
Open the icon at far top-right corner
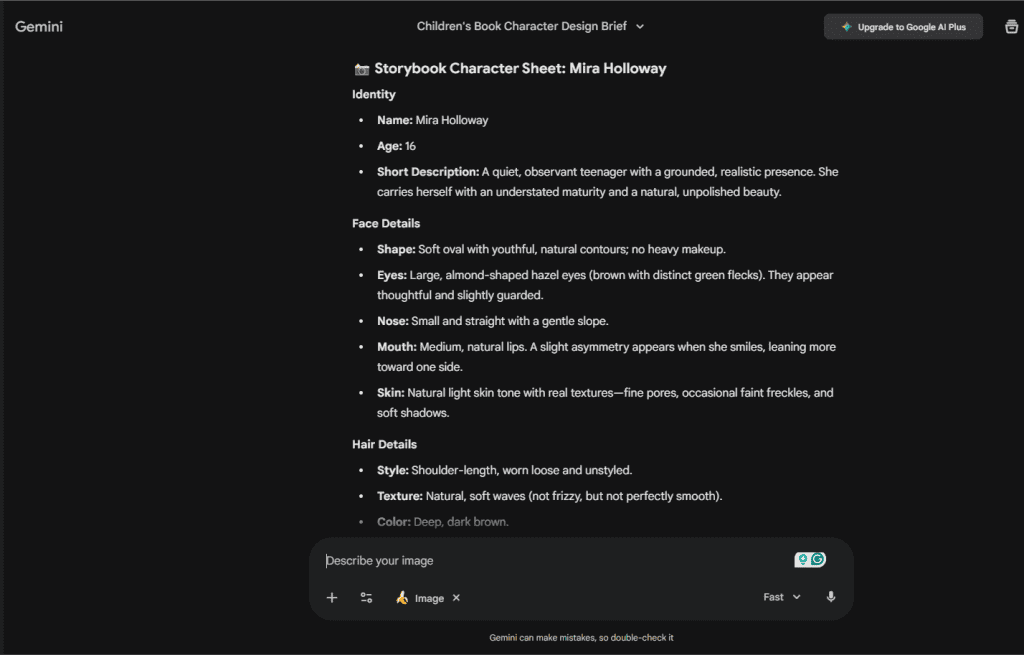coord(1011,27)
